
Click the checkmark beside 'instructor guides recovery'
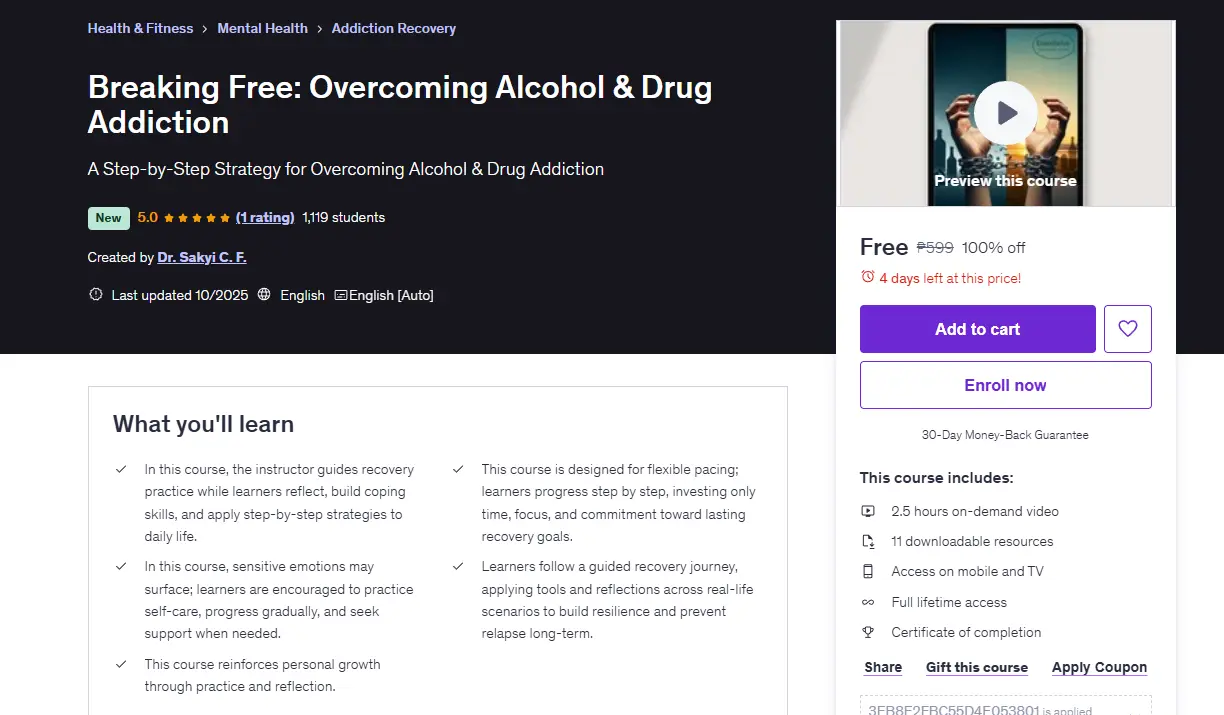pos(121,469)
